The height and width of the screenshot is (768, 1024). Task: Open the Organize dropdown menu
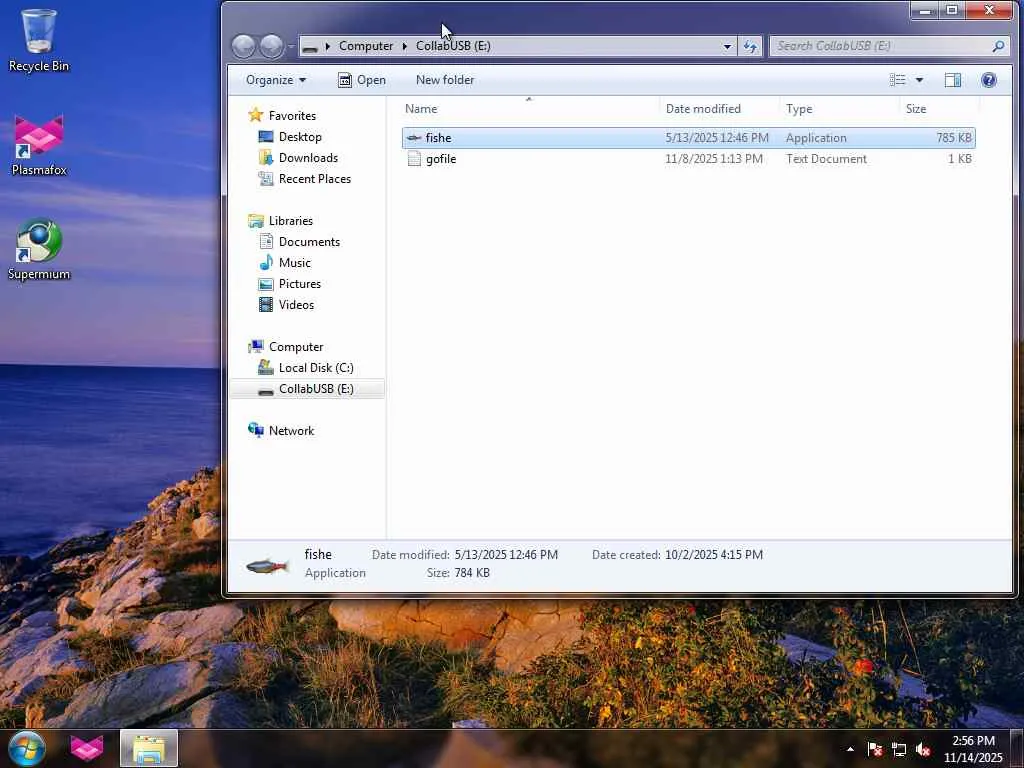(x=276, y=80)
